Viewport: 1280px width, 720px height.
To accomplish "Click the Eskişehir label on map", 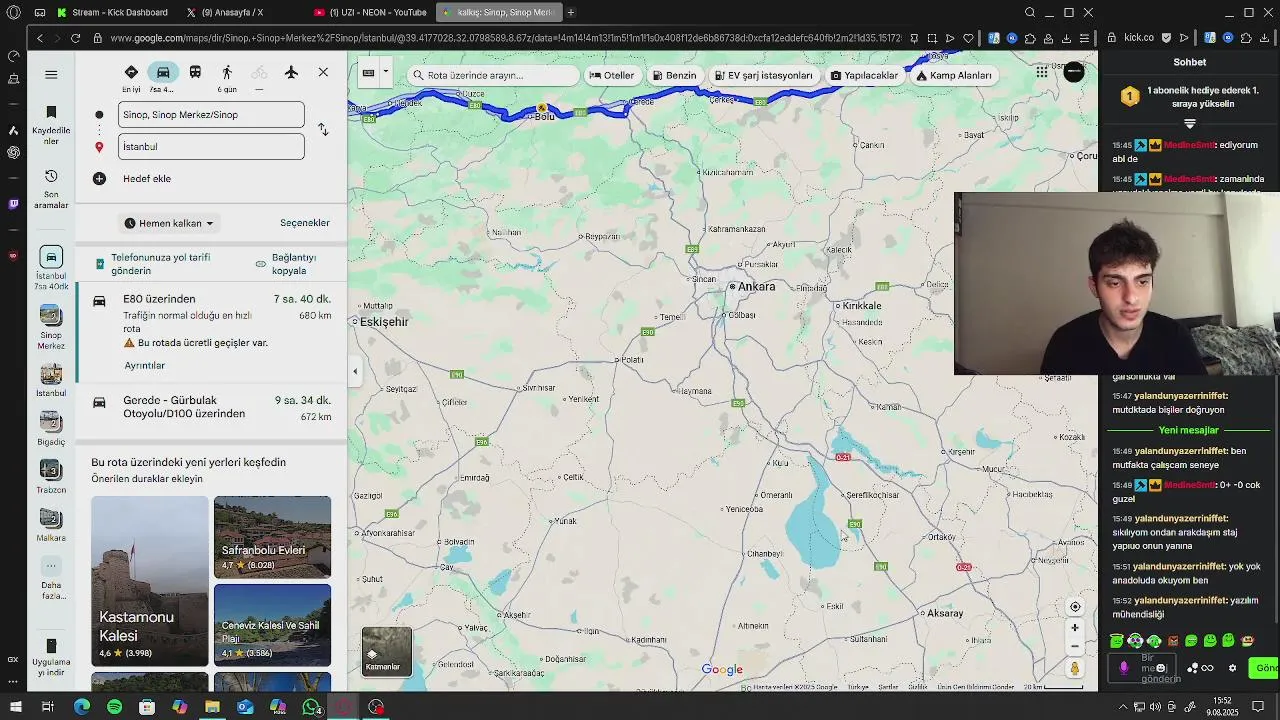I will pos(384,322).
